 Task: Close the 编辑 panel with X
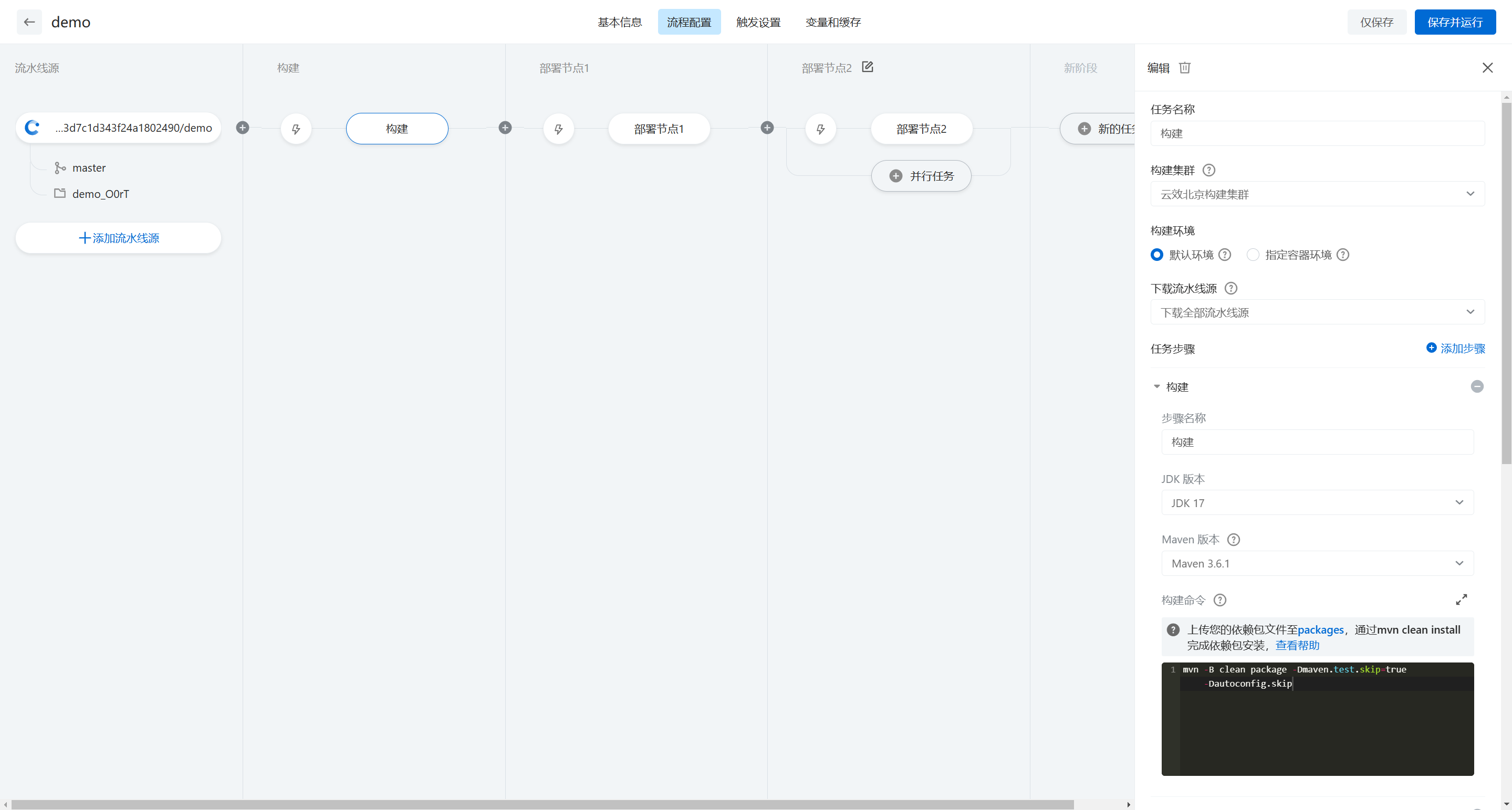tap(1487, 67)
